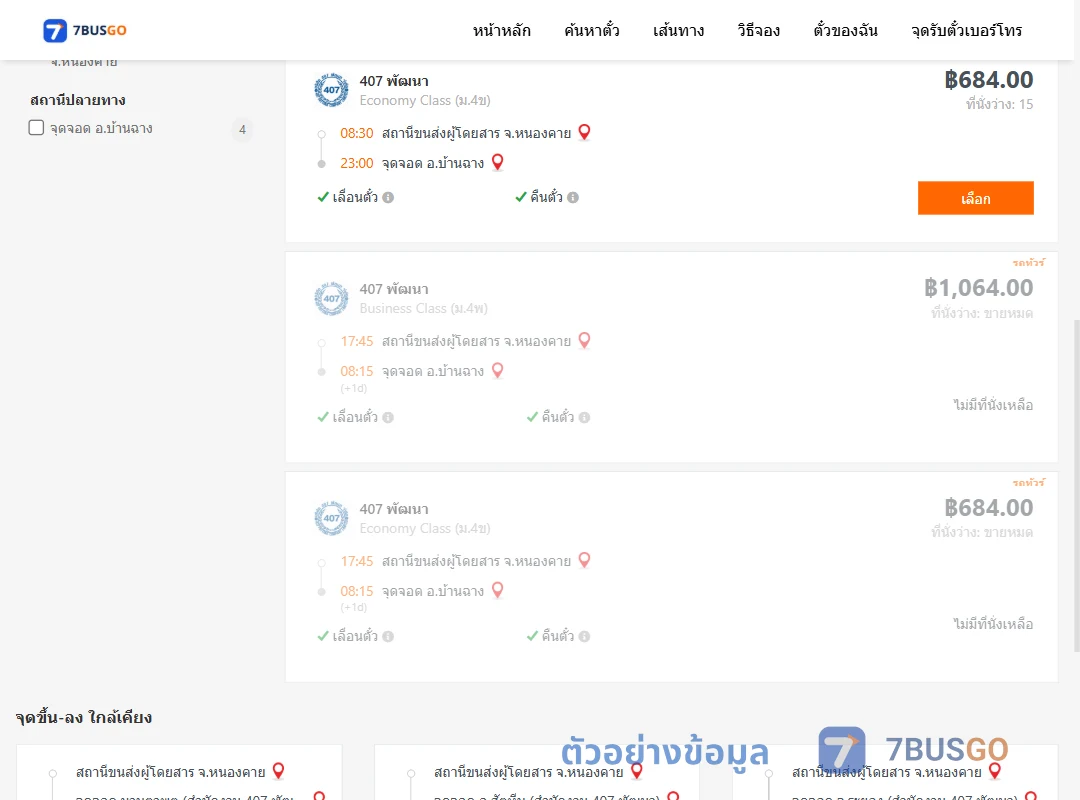The image size is (1080, 800).
Task: Click info icon beside คืนตั๋ว in Business Class trip
Action: tap(584, 418)
